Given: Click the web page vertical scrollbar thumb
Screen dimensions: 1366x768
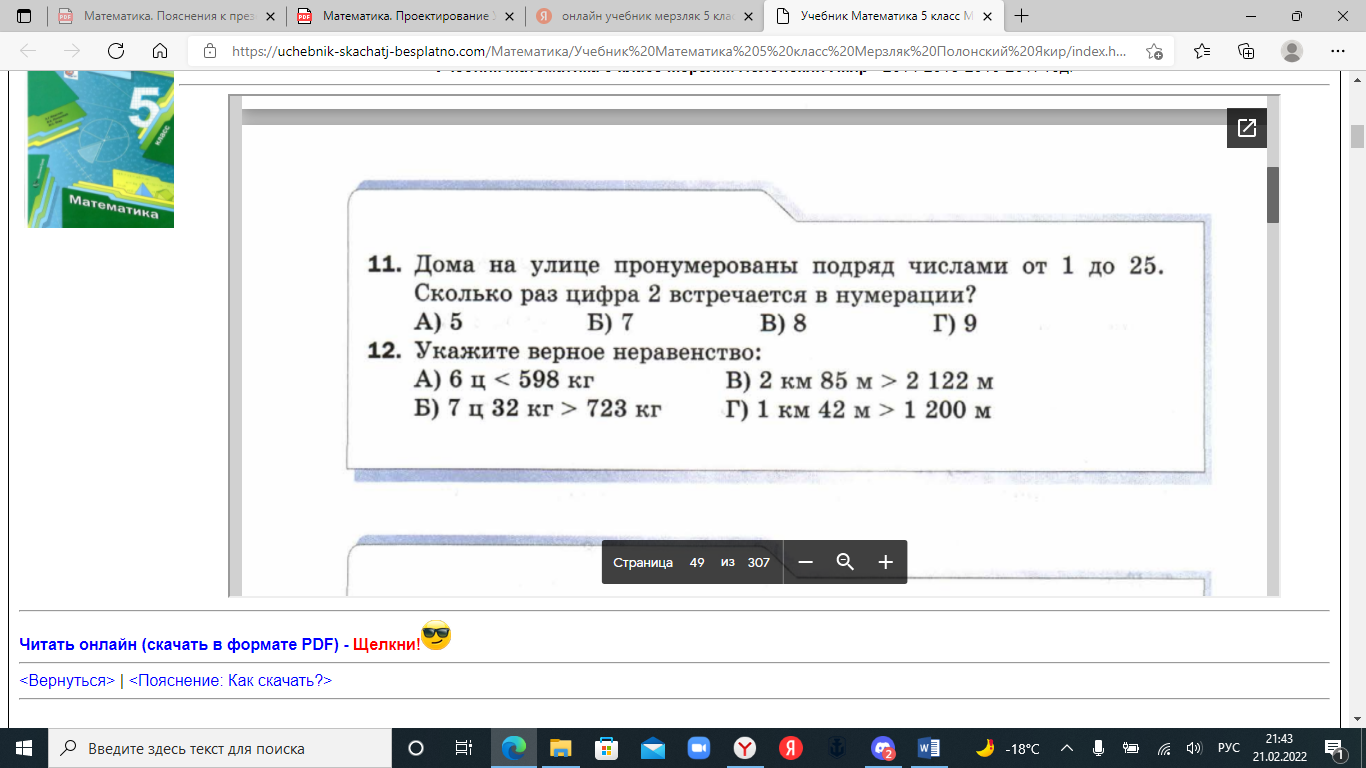Looking at the screenshot, I should click(x=1357, y=136).
